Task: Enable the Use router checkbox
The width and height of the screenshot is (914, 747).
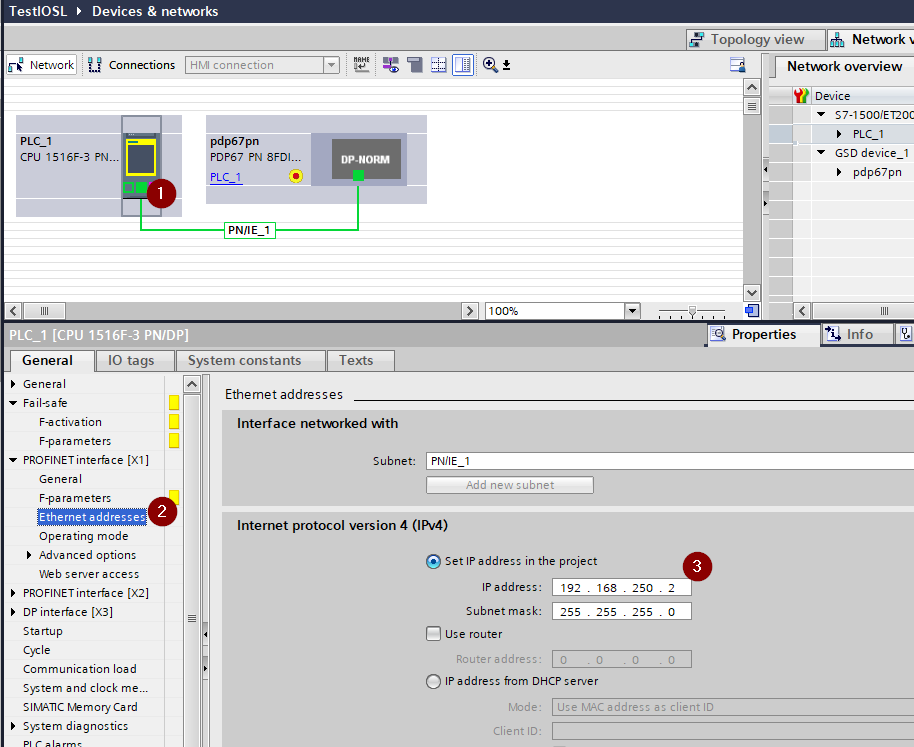Action: click(433, 634)
